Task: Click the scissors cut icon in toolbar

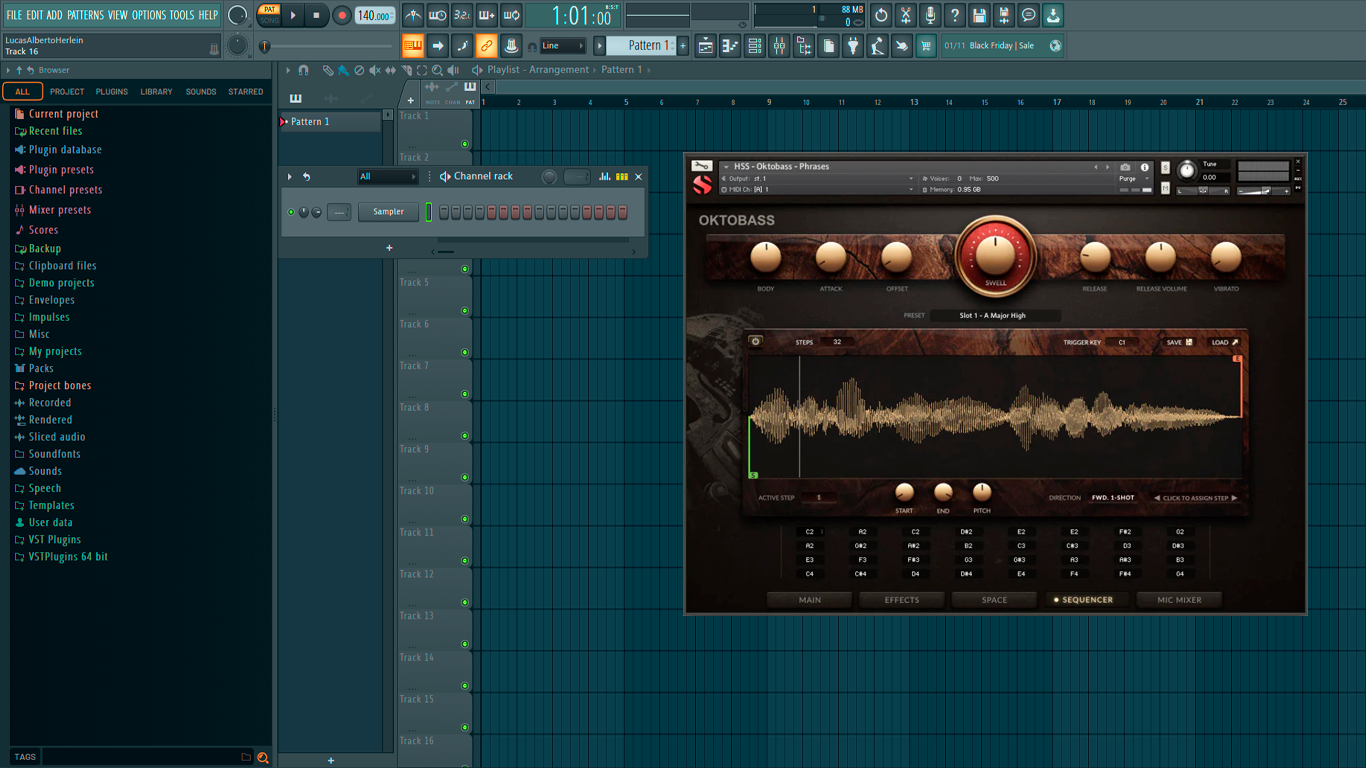Action: point(906,15)
